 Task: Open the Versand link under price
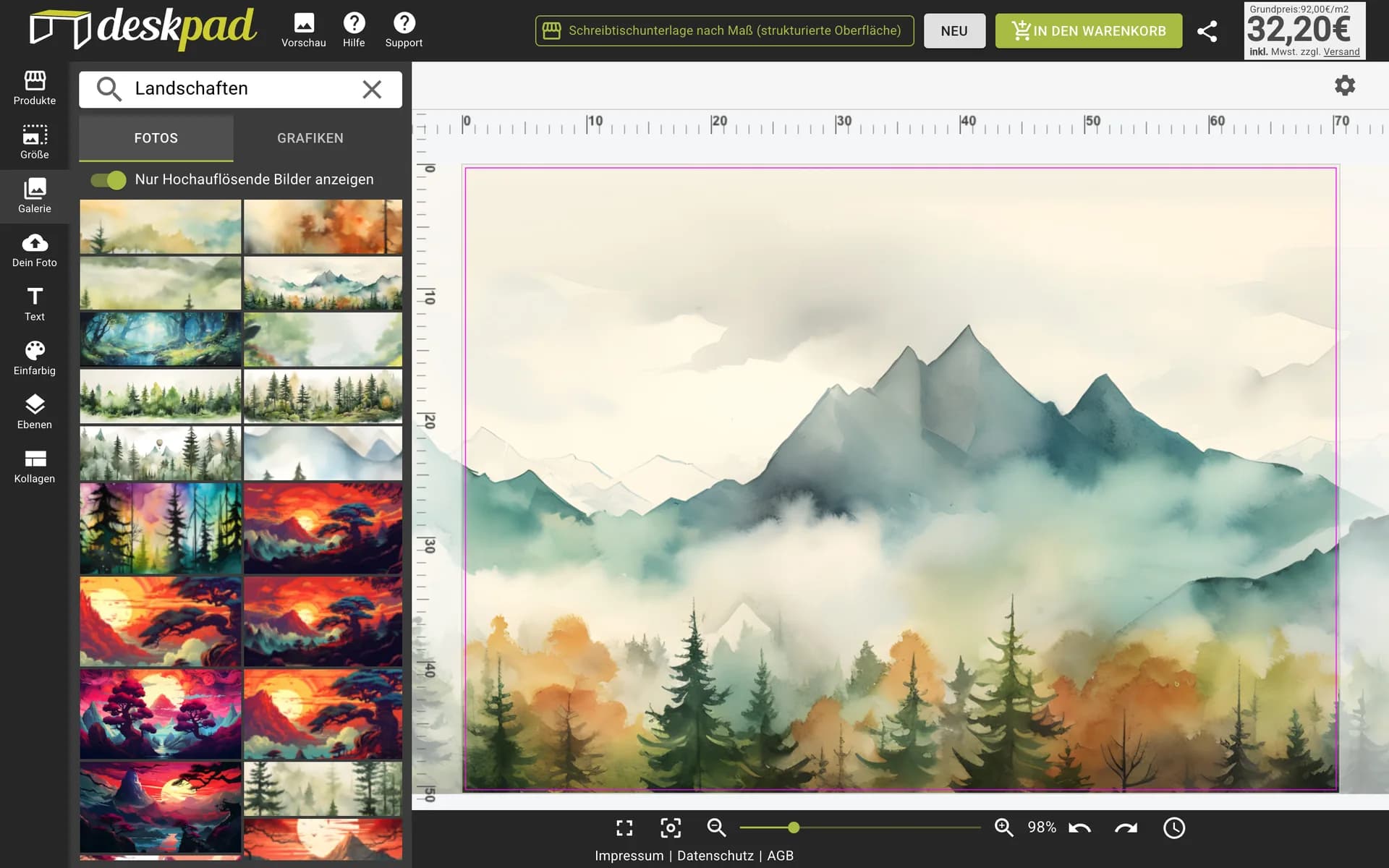[x=1341, y=52]
